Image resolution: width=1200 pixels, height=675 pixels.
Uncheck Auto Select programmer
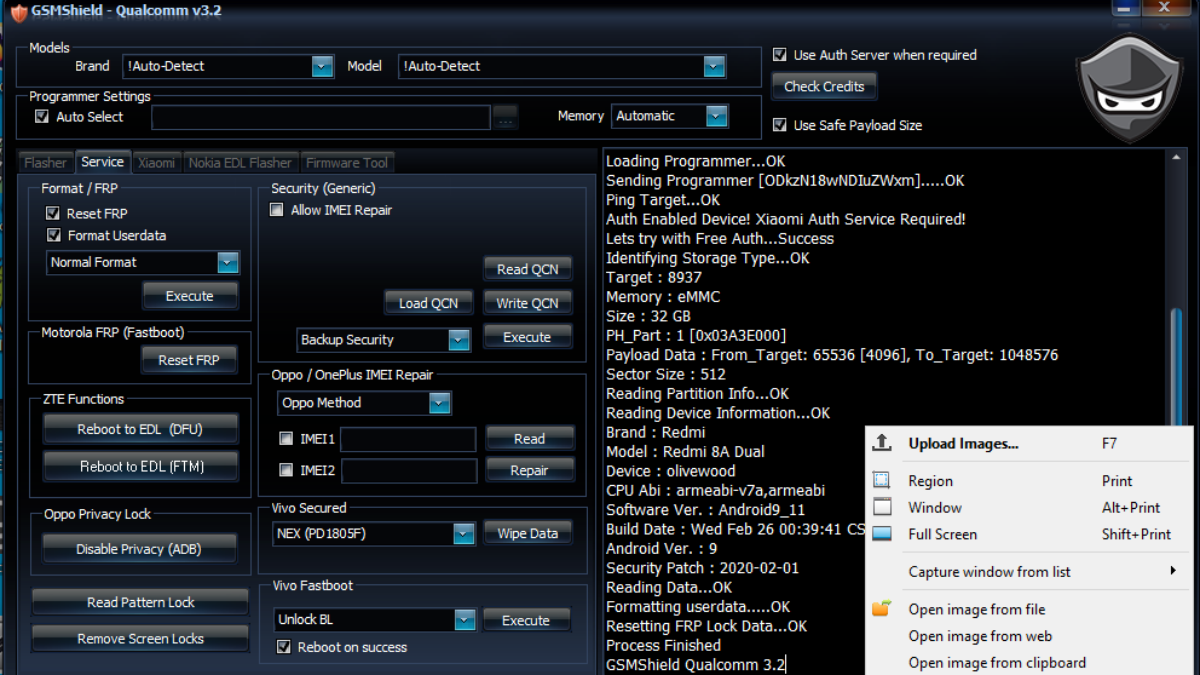coord(42,116)
